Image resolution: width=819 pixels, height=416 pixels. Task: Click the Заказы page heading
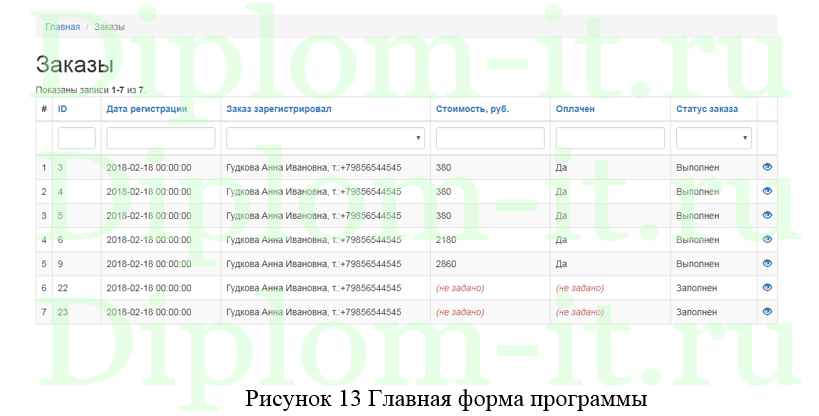[x=74, y=65]
